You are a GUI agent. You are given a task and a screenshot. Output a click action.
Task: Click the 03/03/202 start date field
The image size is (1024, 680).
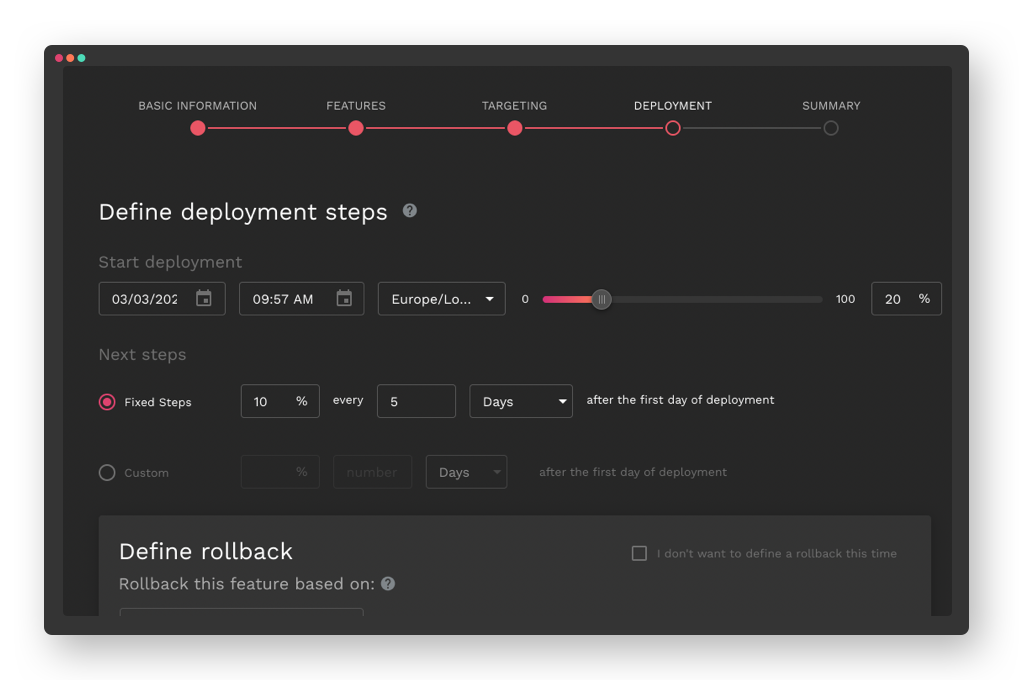pyautogui.click(x=162, y=299)
